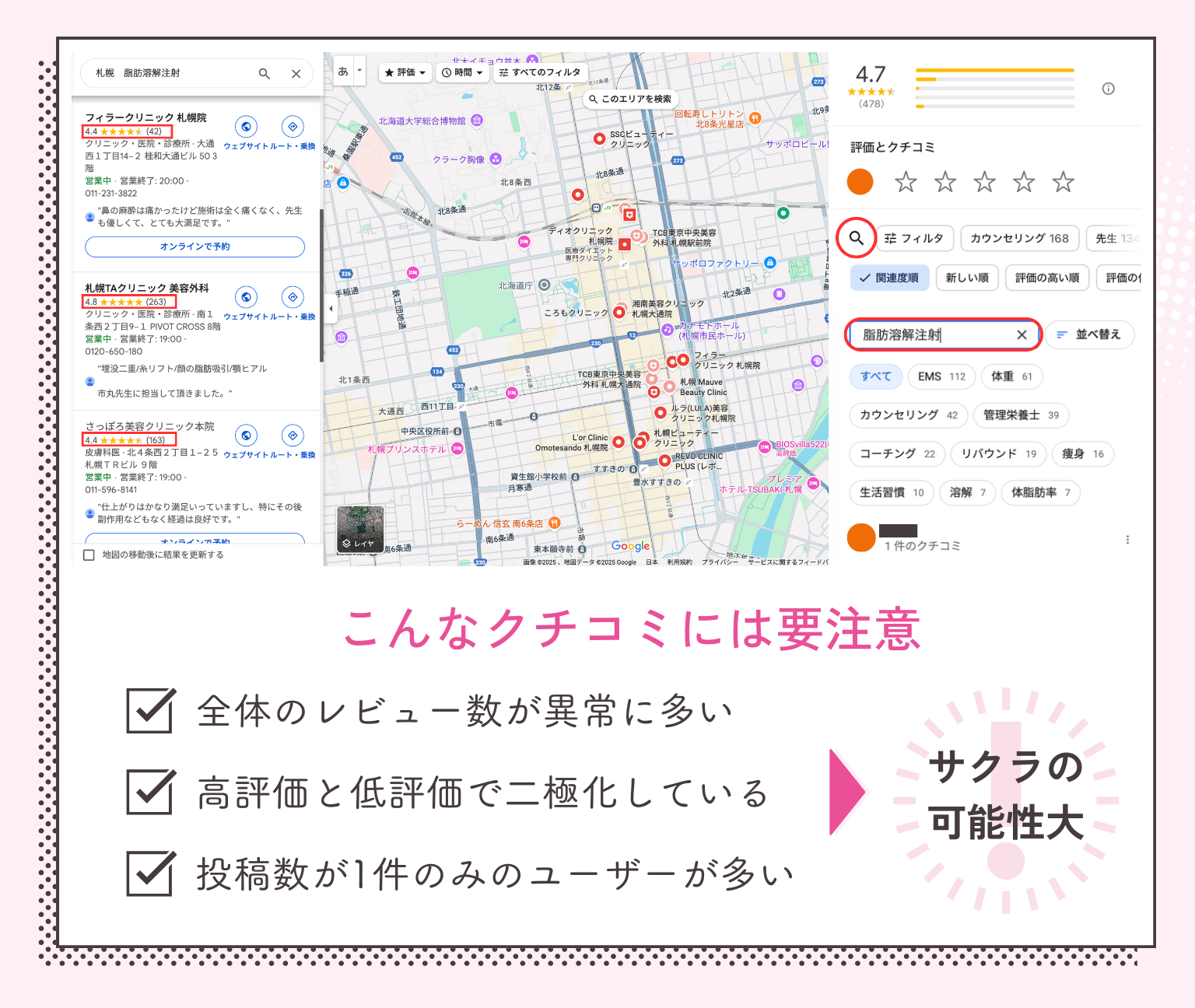The image size is (1195, 1008).
Task: Open the 時間 filter dropdown on the map
Action: point(462,72)
